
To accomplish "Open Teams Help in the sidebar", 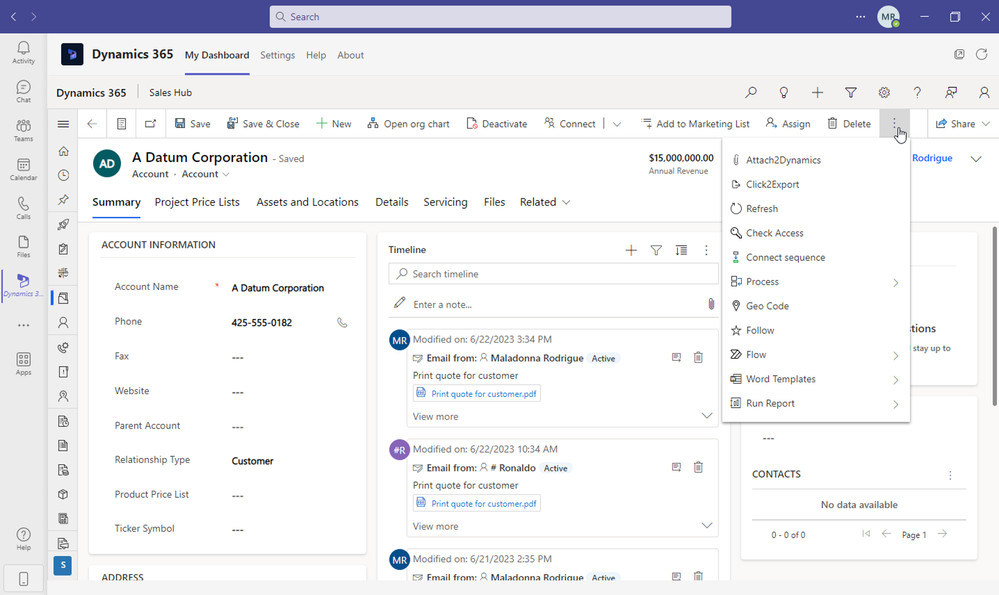I will pos(24,538).
